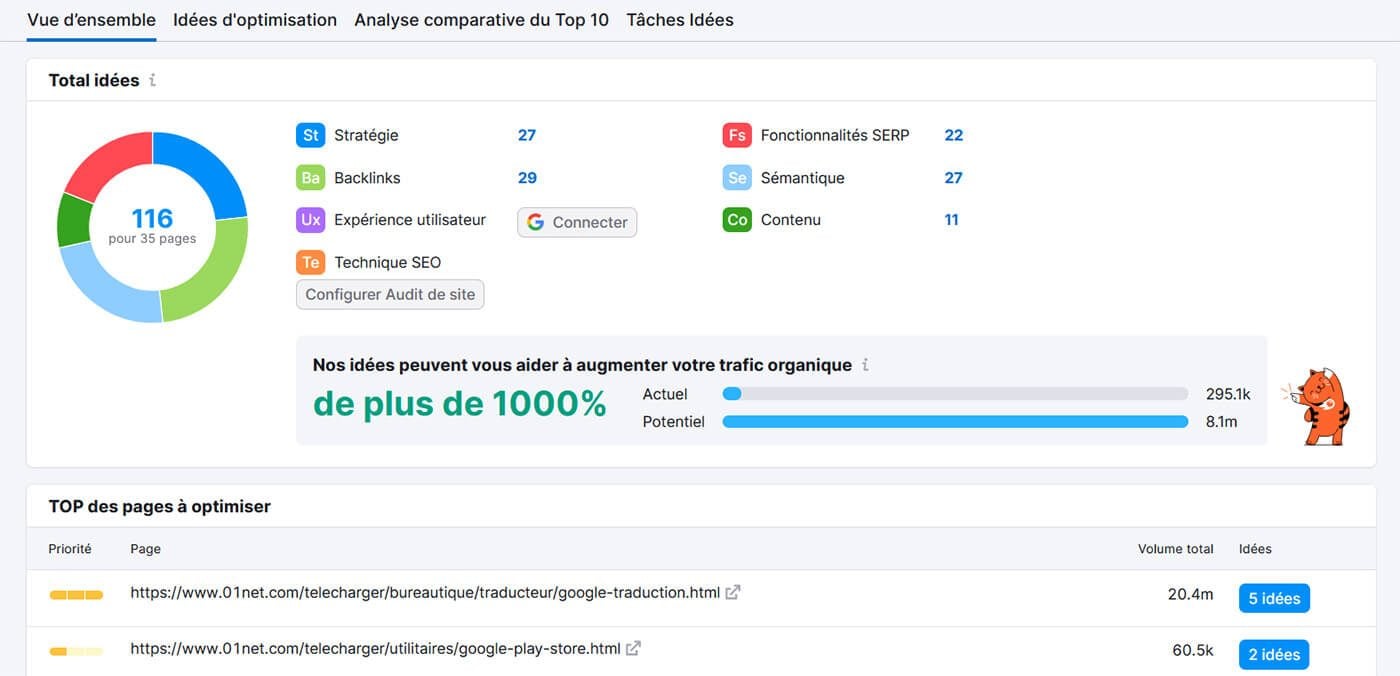Click the Fs Fonctionnalités SERP icon
The image size is (1400, 676).
pos(737,135)
